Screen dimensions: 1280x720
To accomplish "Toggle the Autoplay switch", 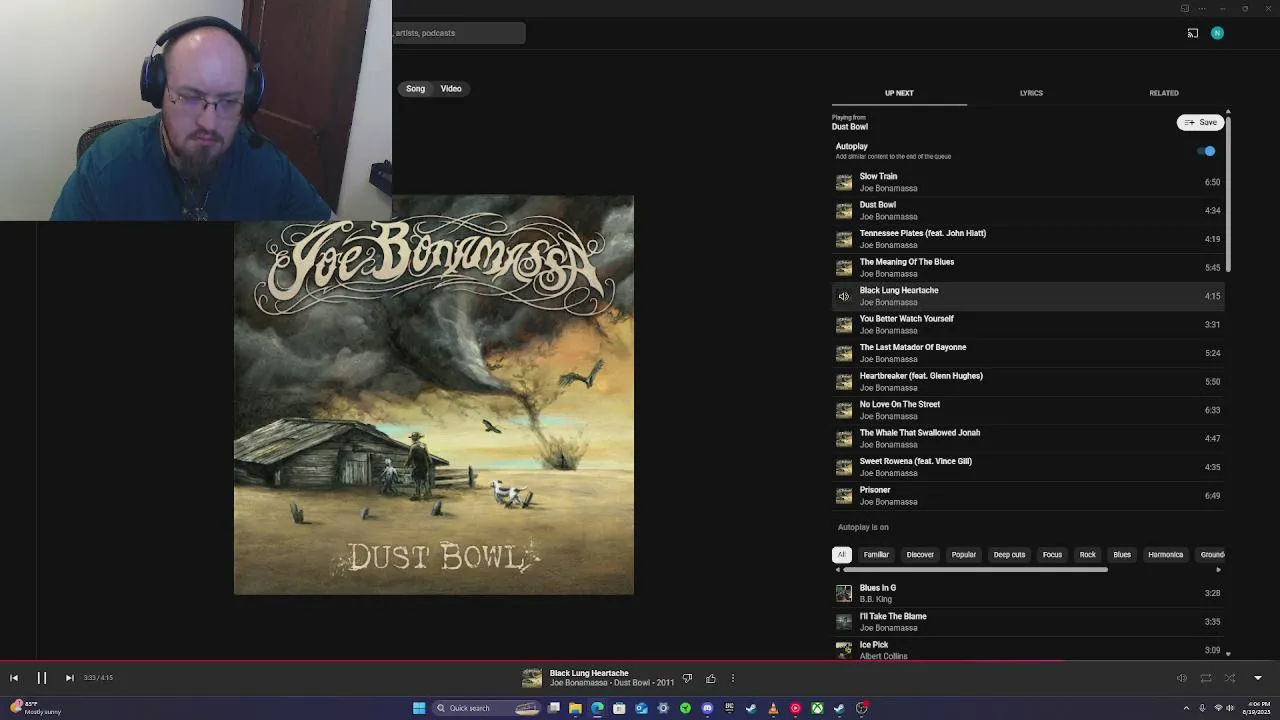I will tap(1207, 151).
